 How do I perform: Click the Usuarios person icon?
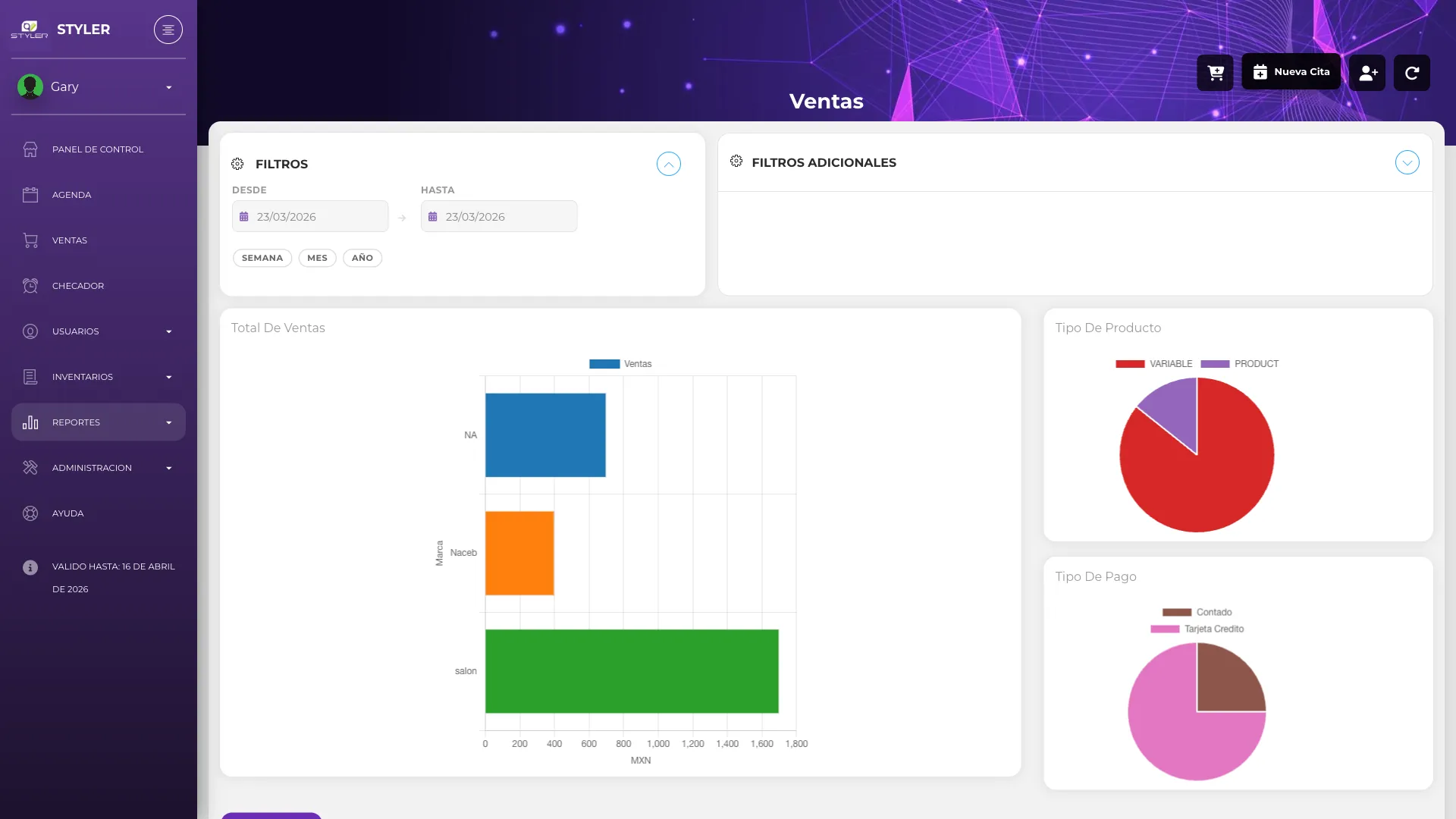tap(30, 331)
